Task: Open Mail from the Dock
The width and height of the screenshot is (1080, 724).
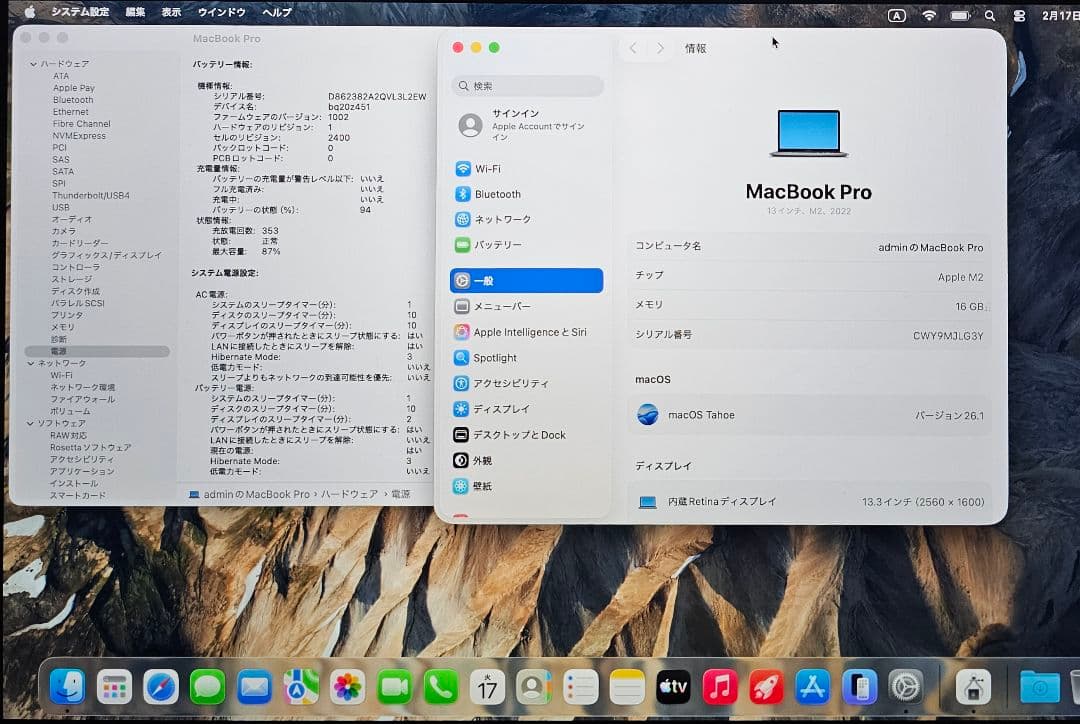Action: [x=254, y=687]
